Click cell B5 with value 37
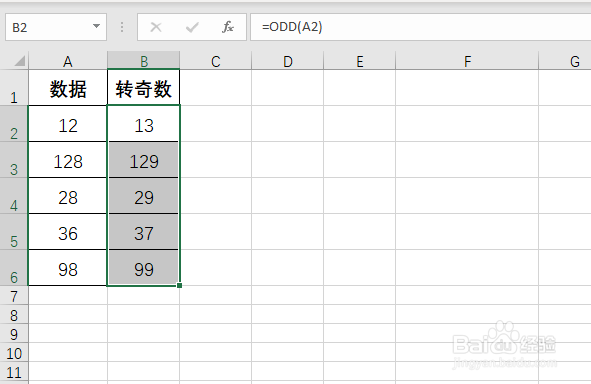 coord(144,232)
